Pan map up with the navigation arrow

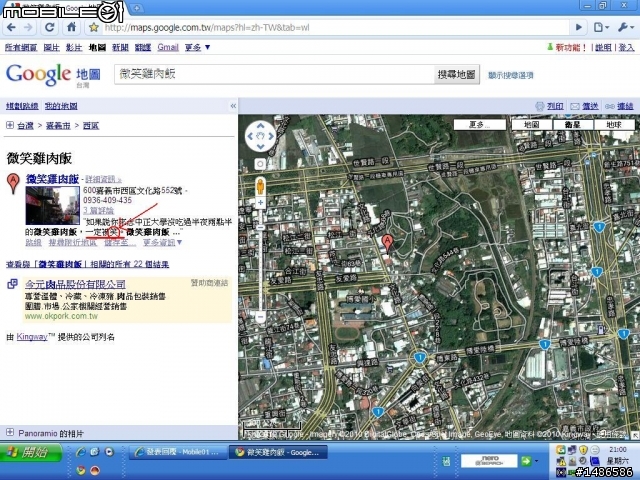coord(260,126)
